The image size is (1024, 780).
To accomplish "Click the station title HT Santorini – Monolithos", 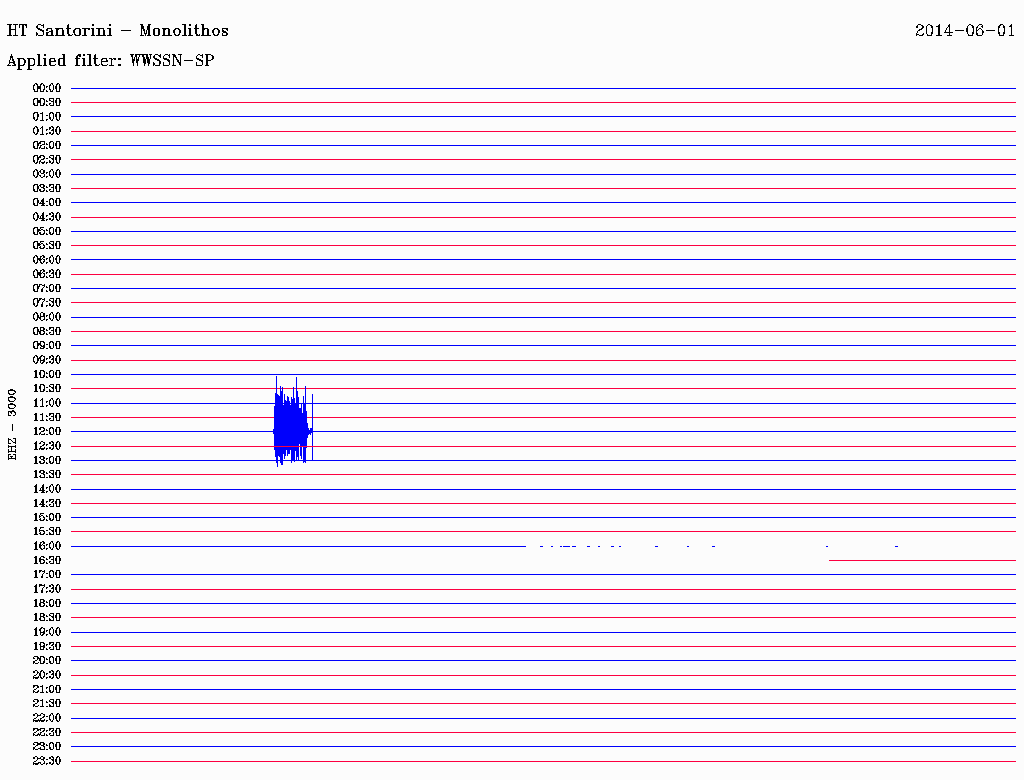I will click(x=118, y=31).
